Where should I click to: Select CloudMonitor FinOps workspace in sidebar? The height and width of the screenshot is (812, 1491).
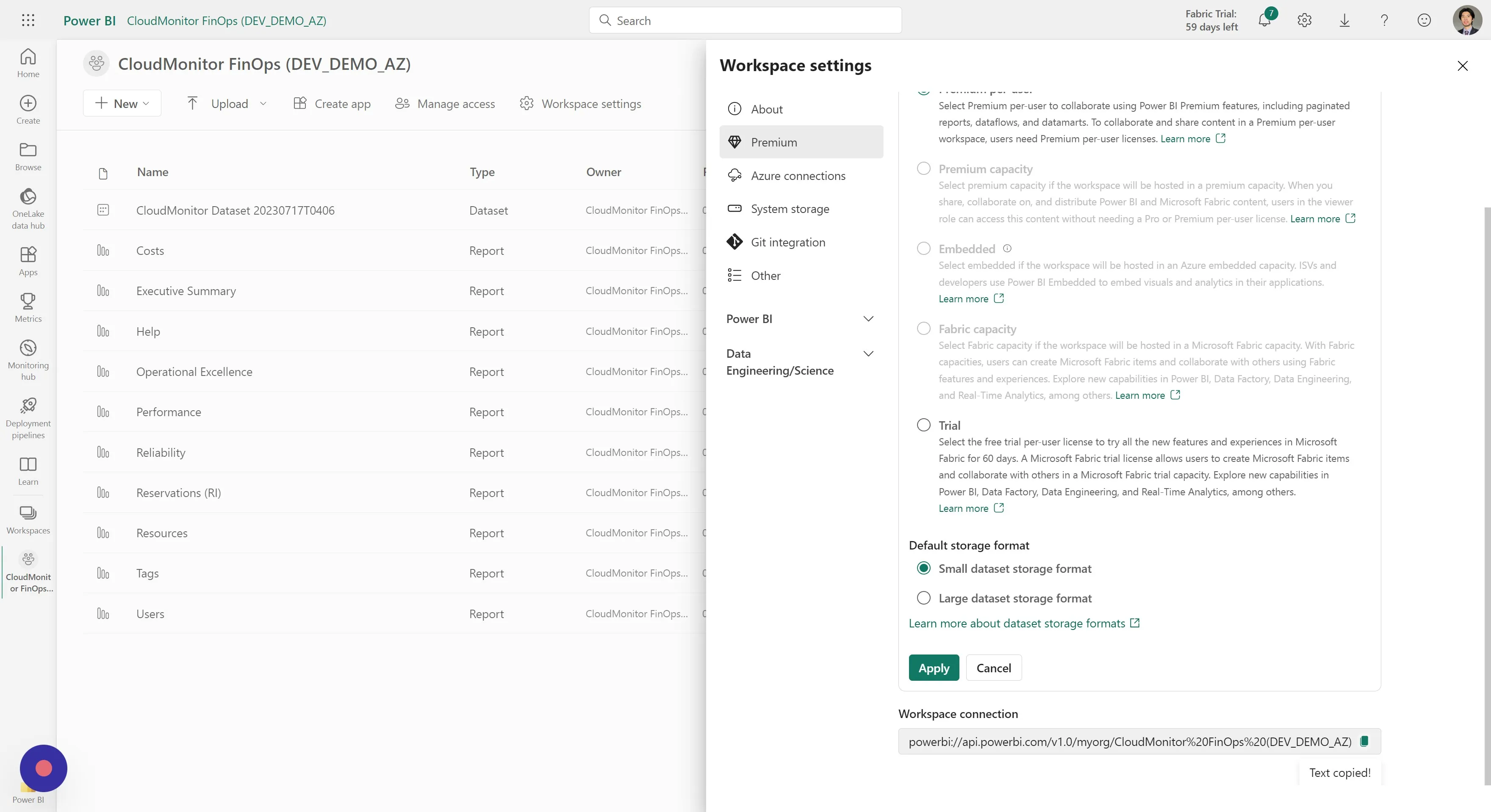[28, 572]
